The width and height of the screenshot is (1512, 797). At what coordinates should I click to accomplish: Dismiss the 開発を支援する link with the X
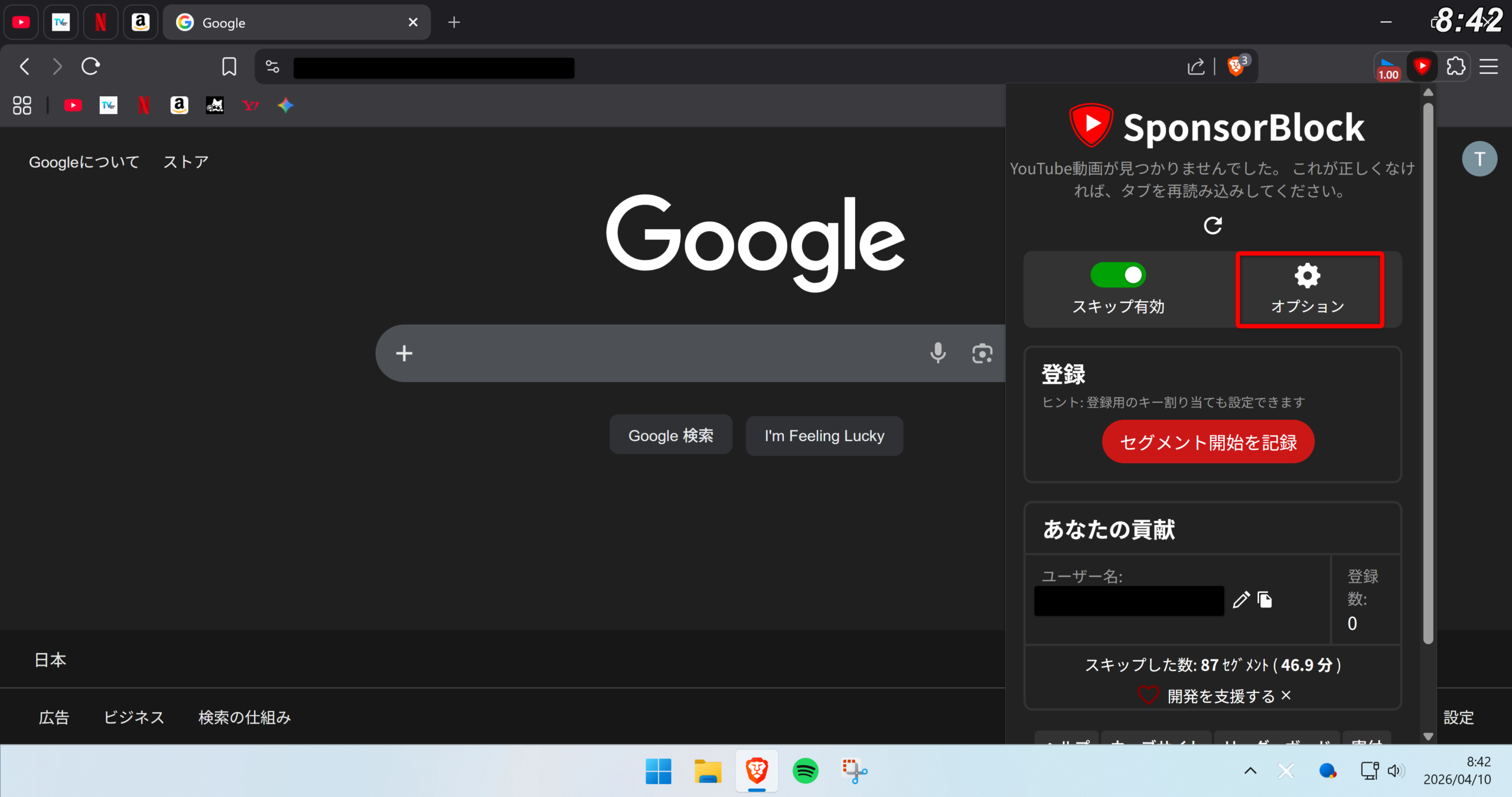[x=1286, y=695]
